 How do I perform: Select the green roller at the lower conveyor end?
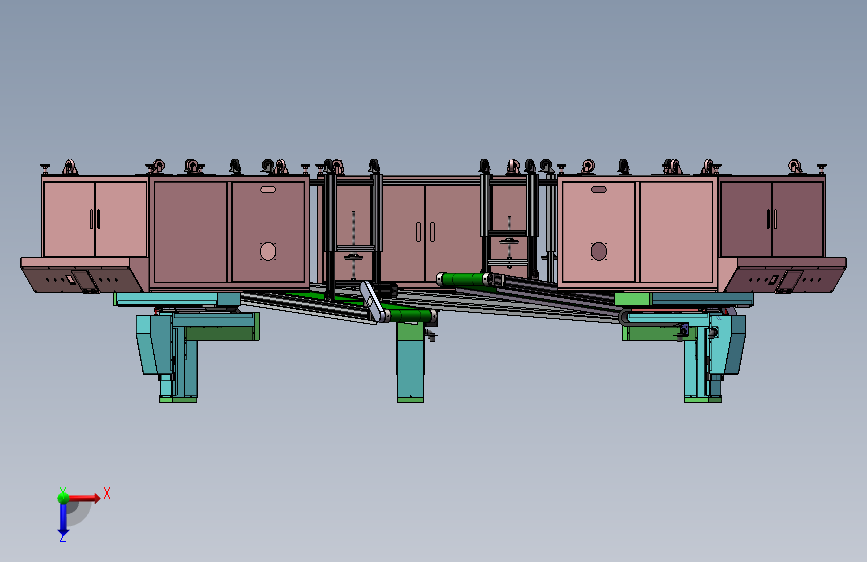point(410,316)
